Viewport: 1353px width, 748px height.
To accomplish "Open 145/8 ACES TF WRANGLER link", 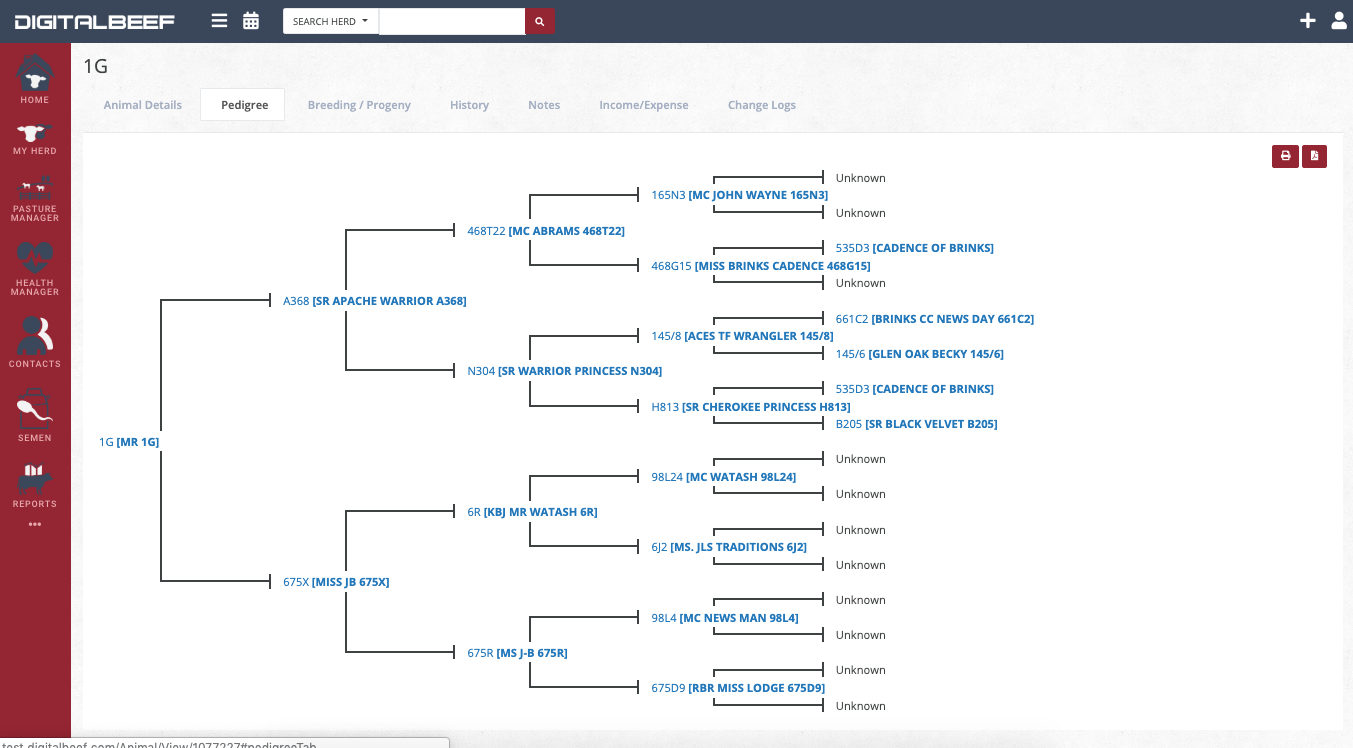I will 742,336.
